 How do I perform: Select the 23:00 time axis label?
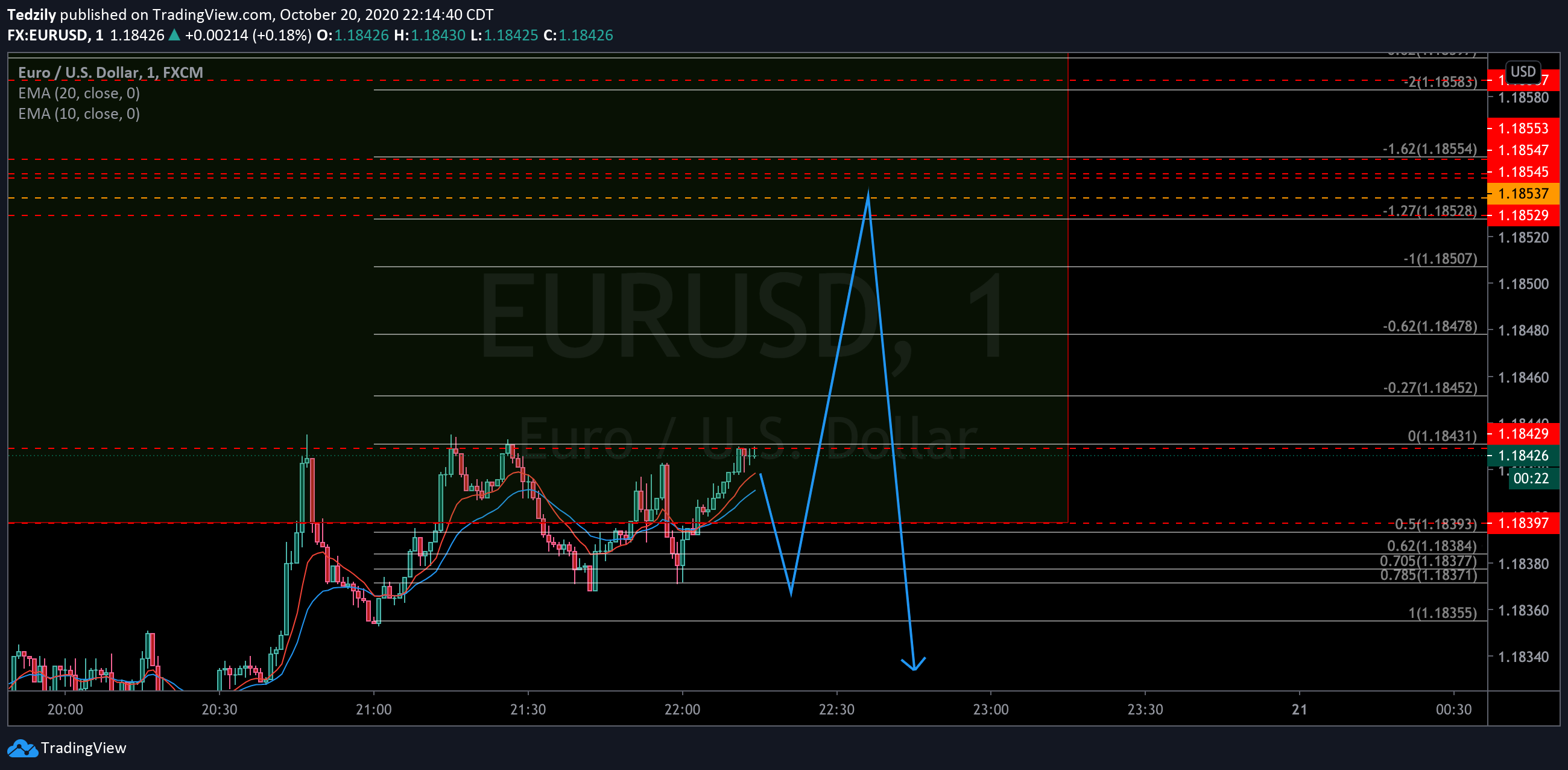pos(991,710)
